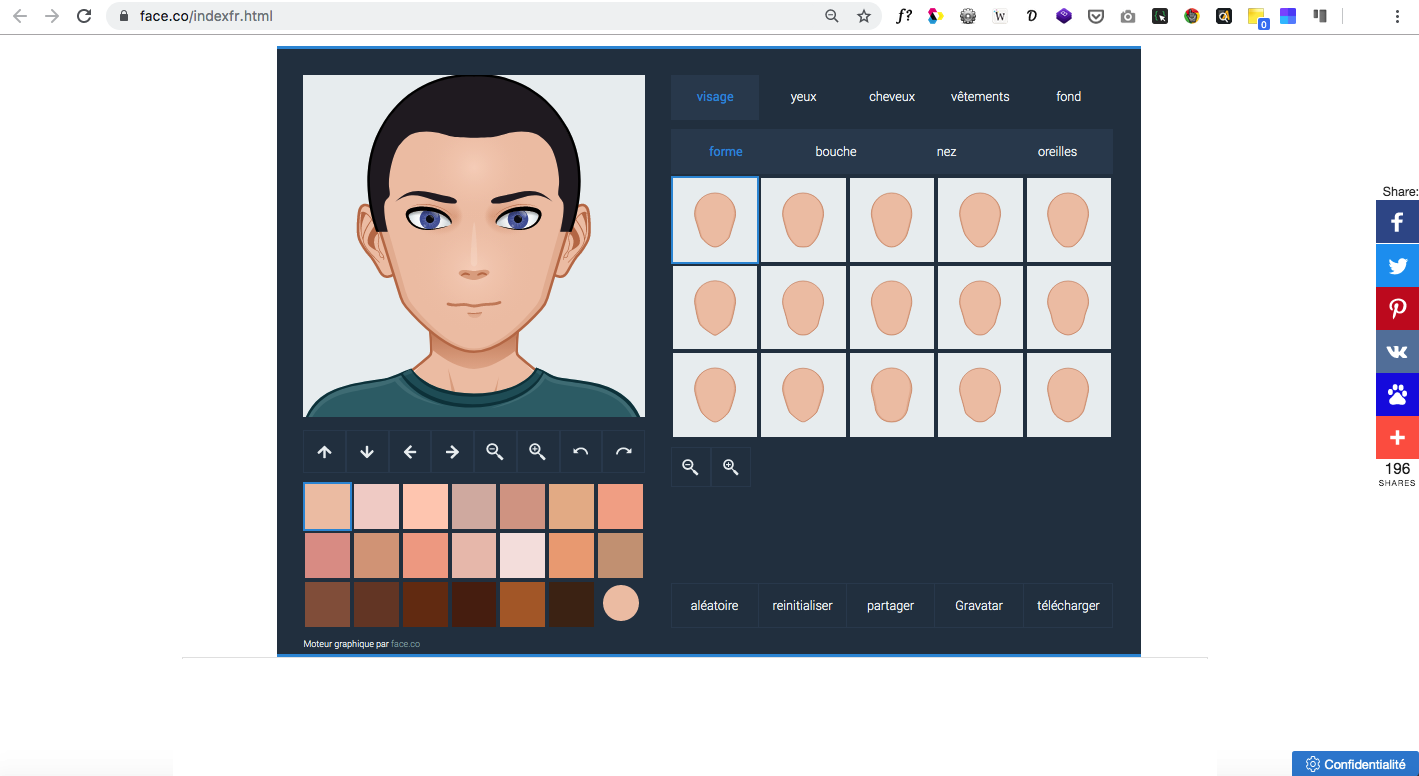Switch to the visage tab
Viewport: 1419px width, 776px height.
tap(715, 97)
